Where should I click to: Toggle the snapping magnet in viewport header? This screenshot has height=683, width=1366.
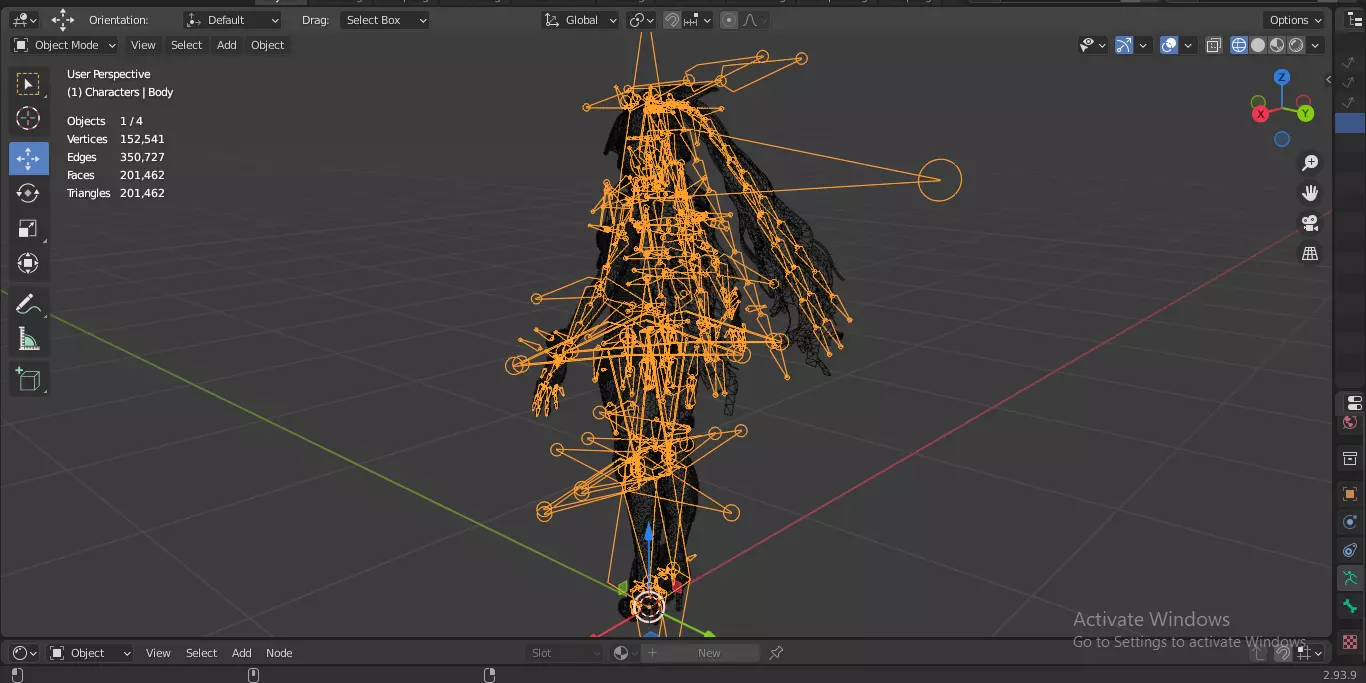click(x=673, y=20)
